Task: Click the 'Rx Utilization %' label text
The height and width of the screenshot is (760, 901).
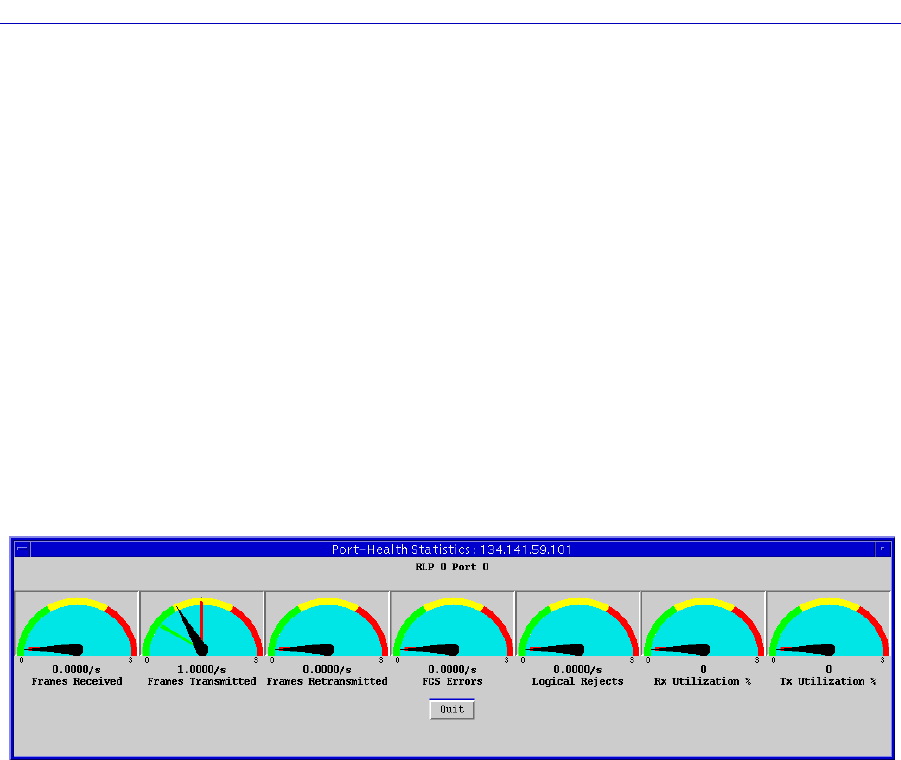Action: pyautogui.click(x=703, y=681)
